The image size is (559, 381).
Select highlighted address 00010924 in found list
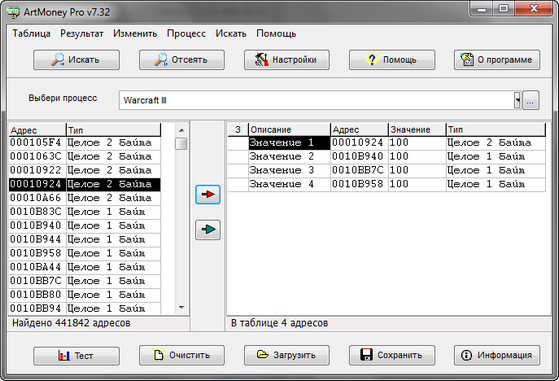click(36, 184)
